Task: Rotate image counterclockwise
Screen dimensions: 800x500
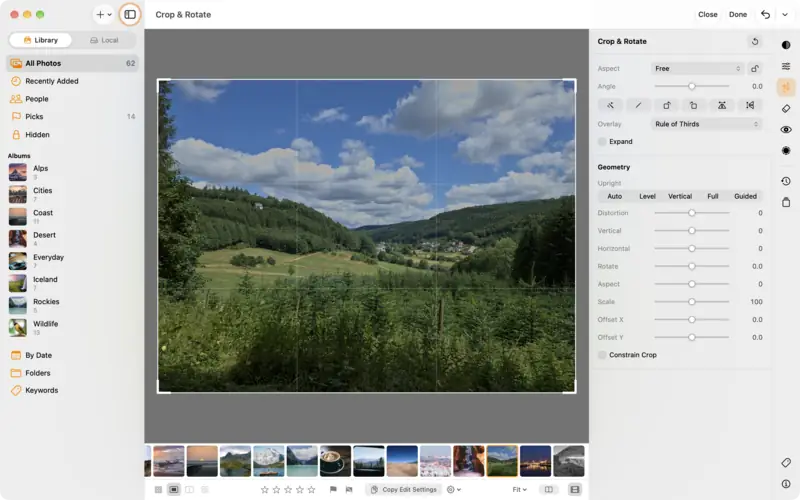Action: tap(694, 105)
